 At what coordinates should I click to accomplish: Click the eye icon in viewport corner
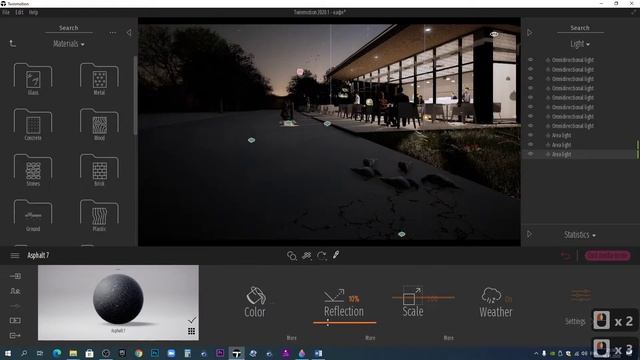click(494, 34)
